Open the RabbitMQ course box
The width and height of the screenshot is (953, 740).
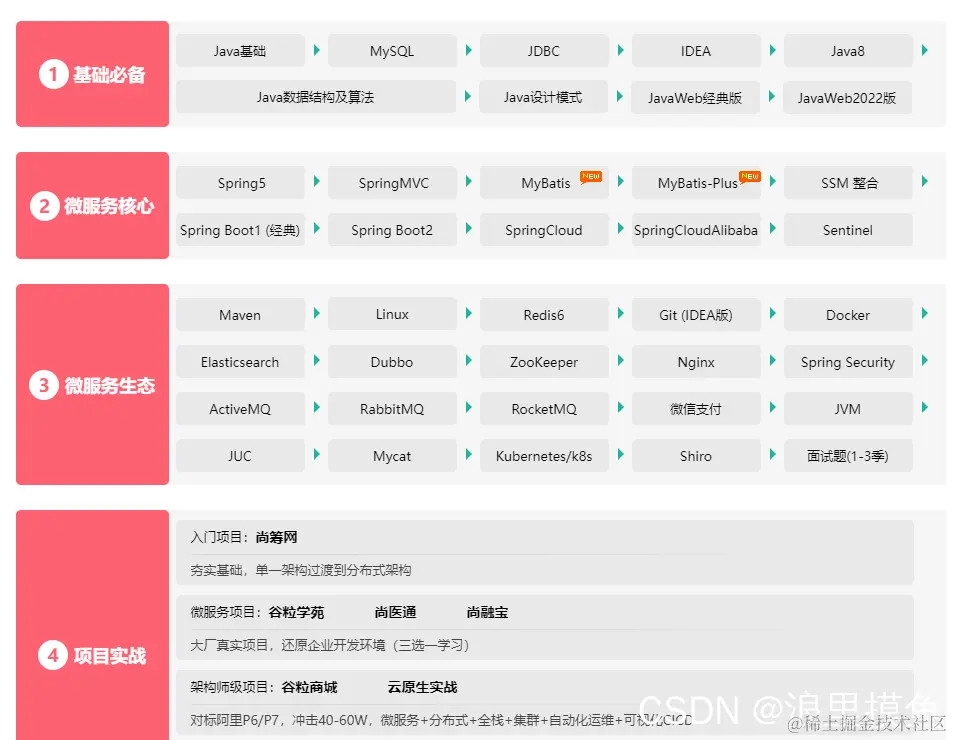point(392,408)
